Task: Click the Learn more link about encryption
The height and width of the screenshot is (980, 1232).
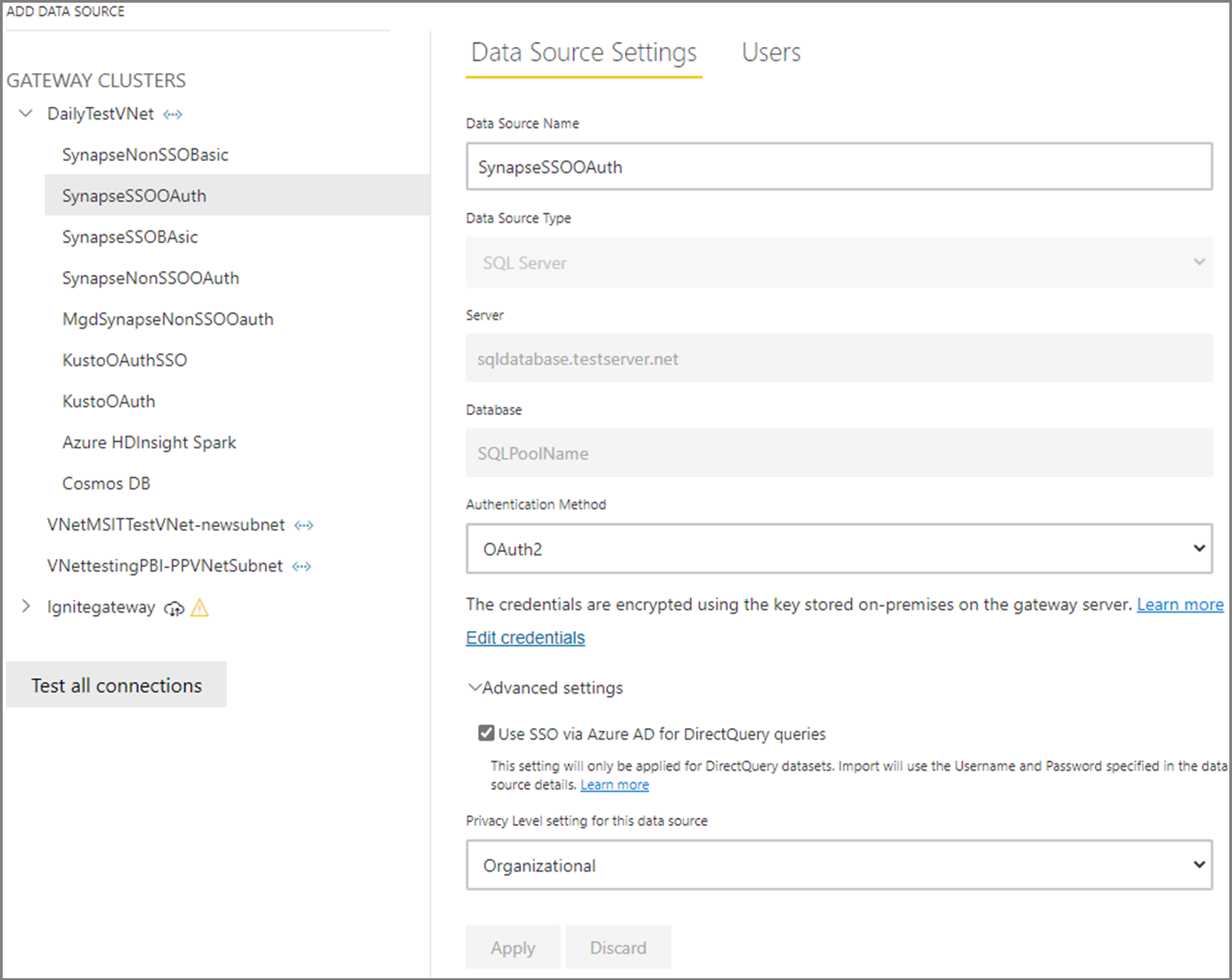Action: (1180, 603)
